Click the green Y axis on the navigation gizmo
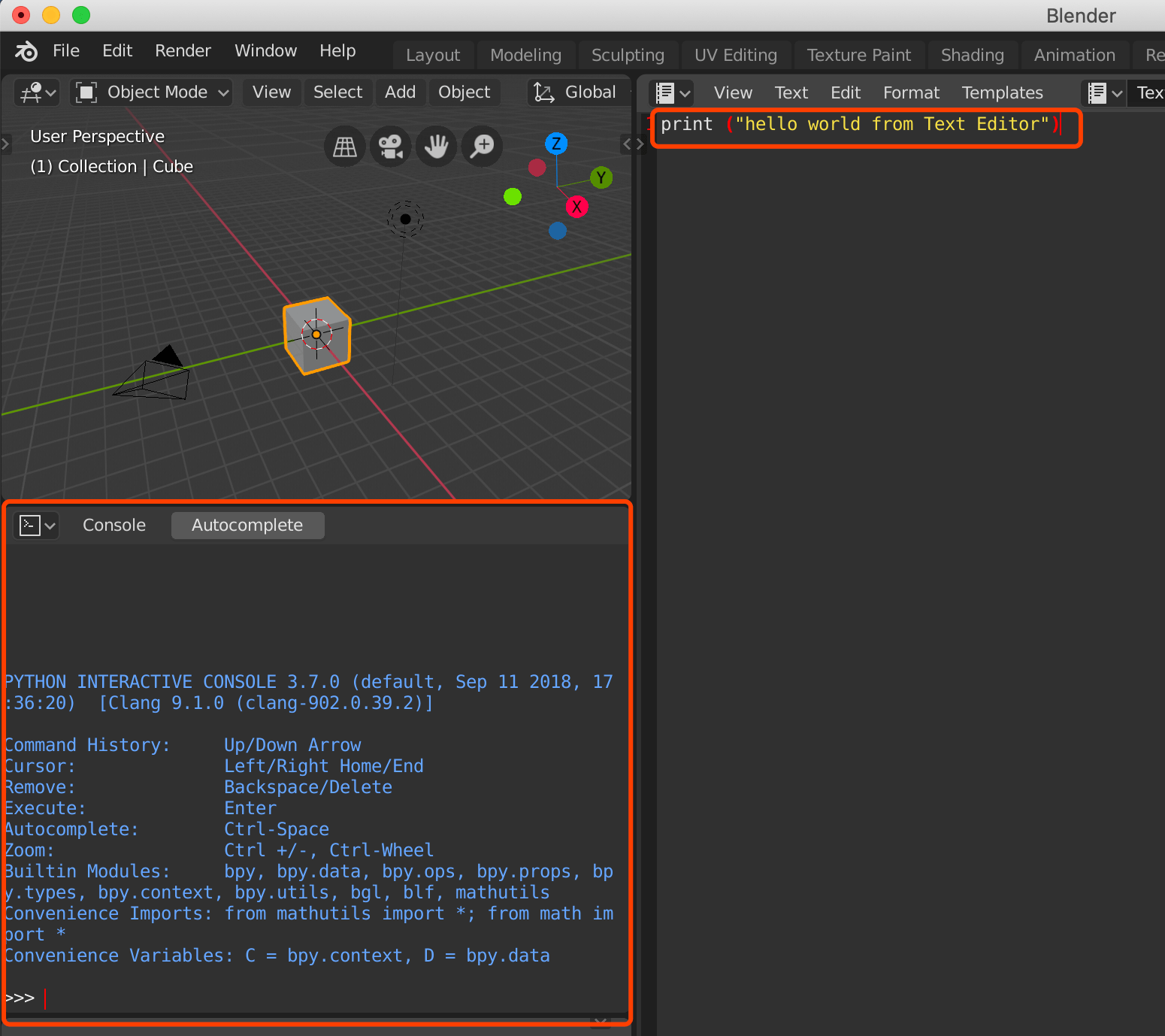 (x=601, y=177)
